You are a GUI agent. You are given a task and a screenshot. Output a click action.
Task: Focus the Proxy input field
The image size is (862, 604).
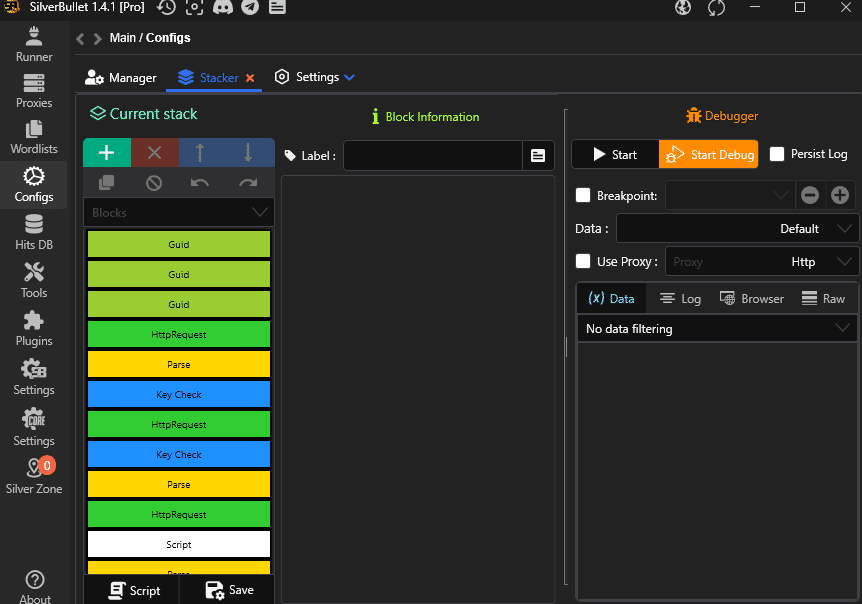[726, 262]
